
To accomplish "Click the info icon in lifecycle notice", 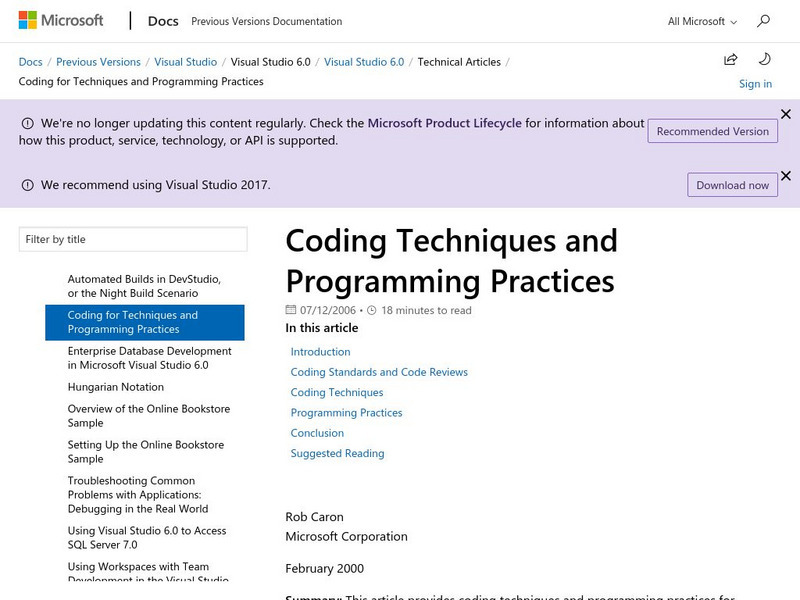I will coord(28,123).
